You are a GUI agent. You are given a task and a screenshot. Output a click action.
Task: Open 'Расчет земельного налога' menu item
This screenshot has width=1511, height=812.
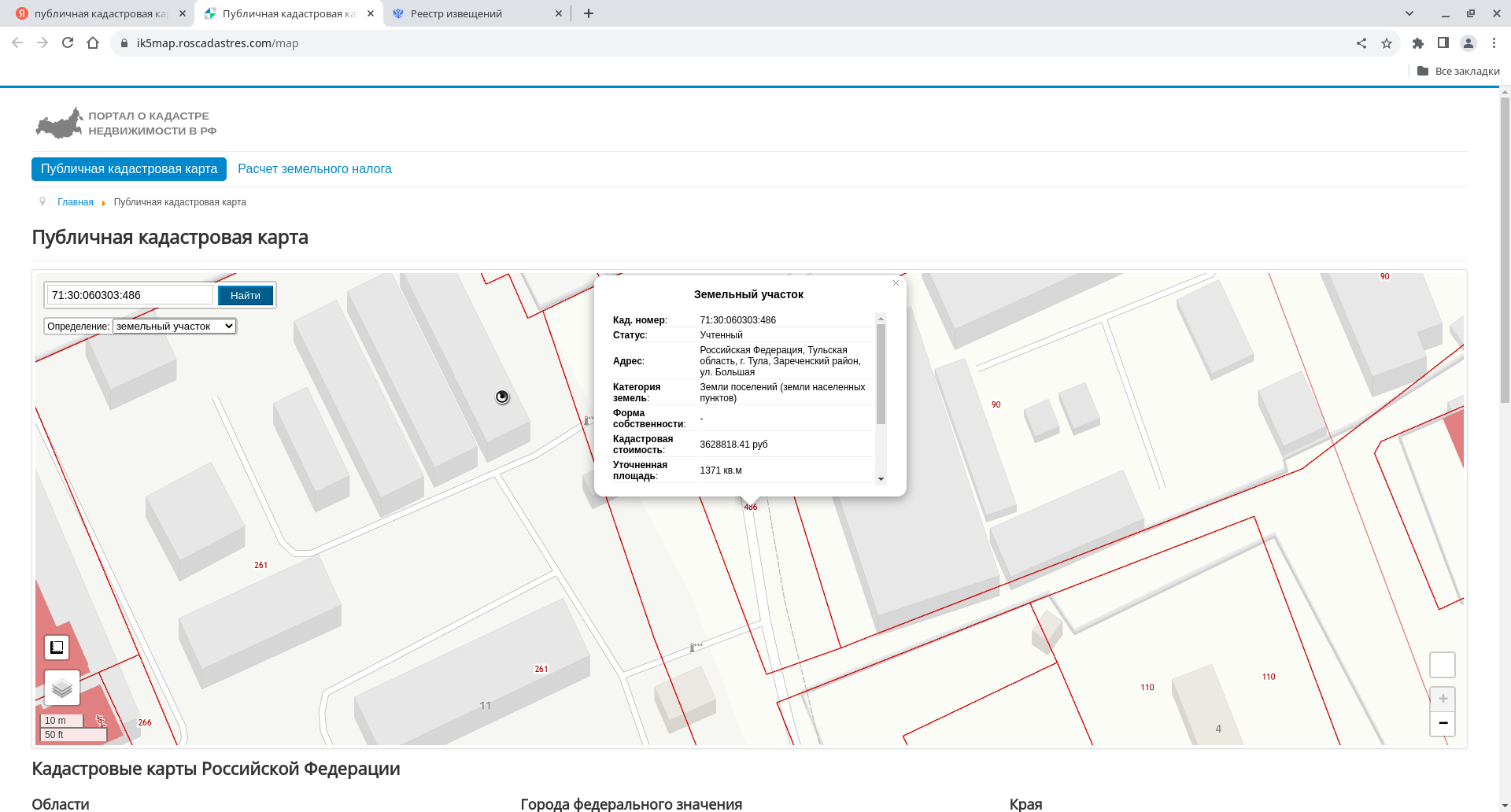tap(315, 169)
